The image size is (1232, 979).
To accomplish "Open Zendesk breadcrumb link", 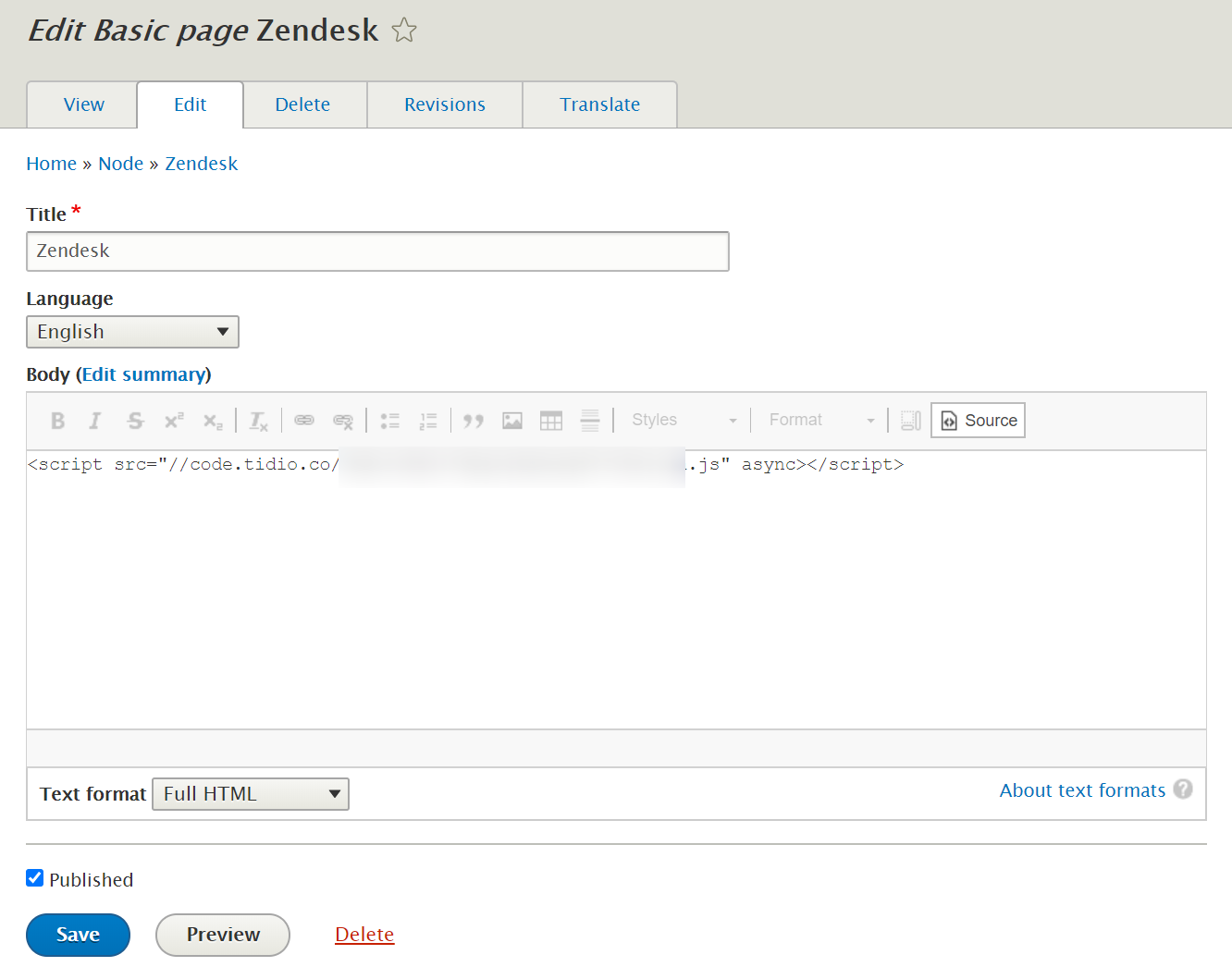I will [x=201, y=164].
